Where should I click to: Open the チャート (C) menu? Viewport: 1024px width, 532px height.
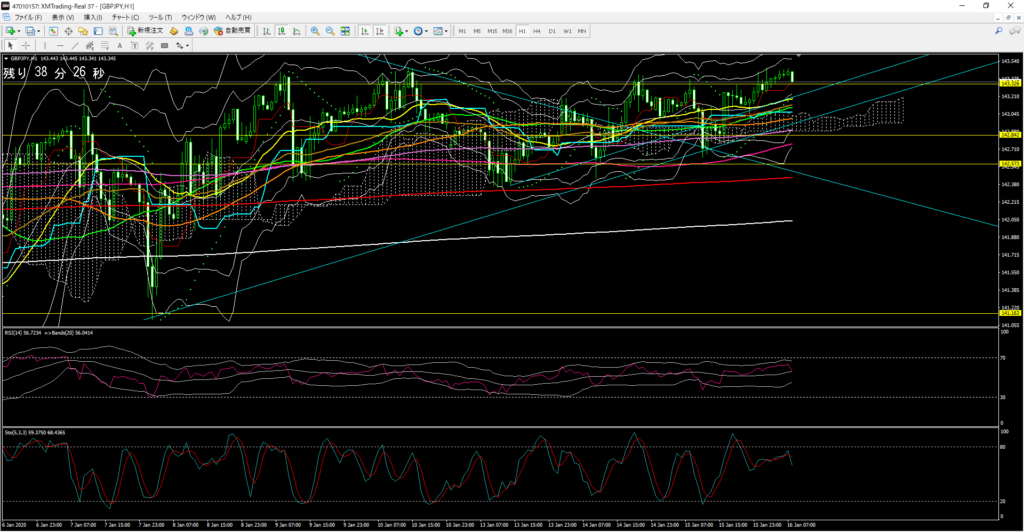(x=125, y=18)
